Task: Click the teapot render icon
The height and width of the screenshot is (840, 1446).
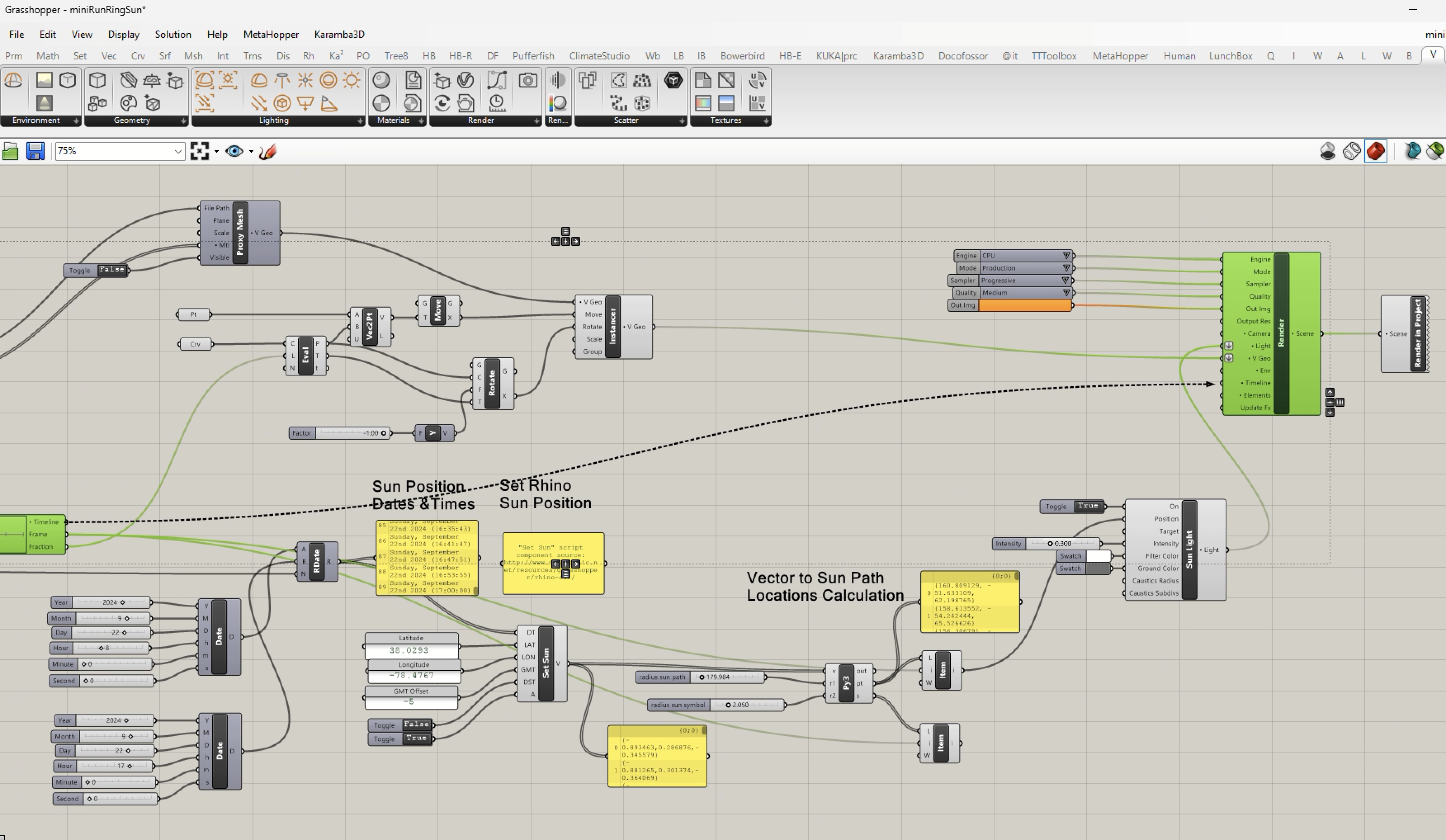Action: pyautogui.click(x=465, y=104)
